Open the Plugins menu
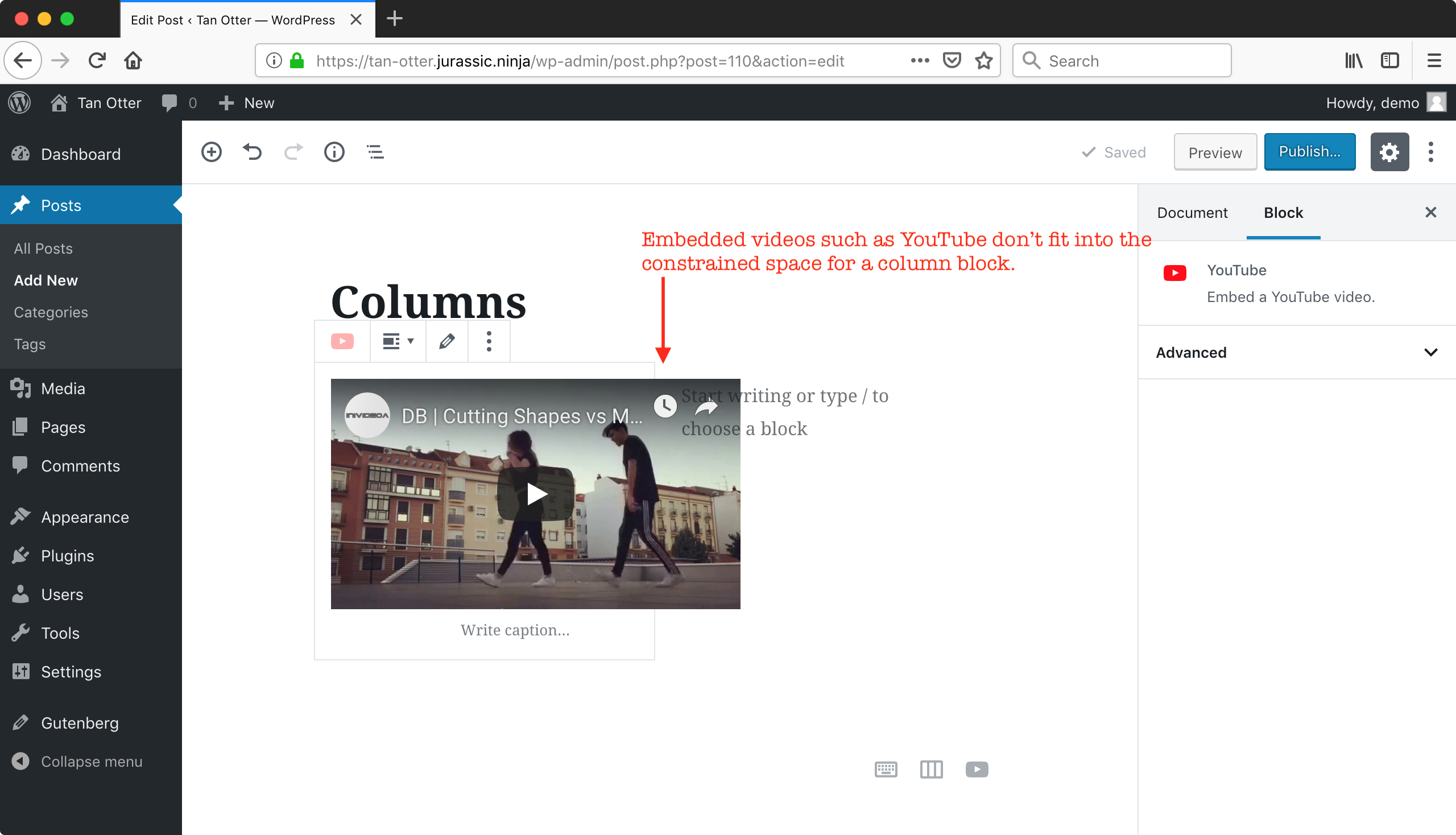The image size is (1456, 835). coord(90,555)
